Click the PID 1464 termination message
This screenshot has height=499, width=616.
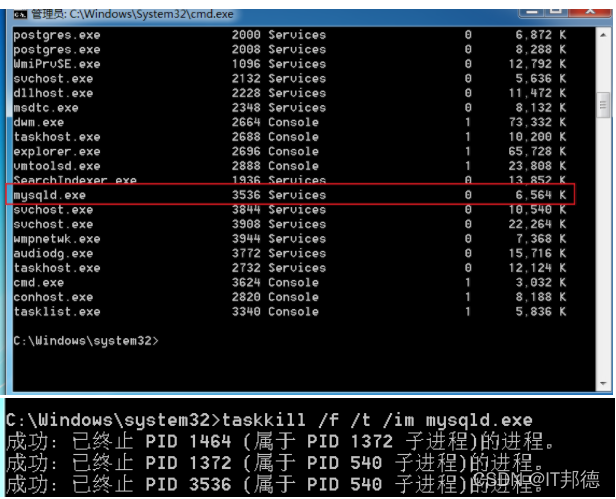[280, 441]
